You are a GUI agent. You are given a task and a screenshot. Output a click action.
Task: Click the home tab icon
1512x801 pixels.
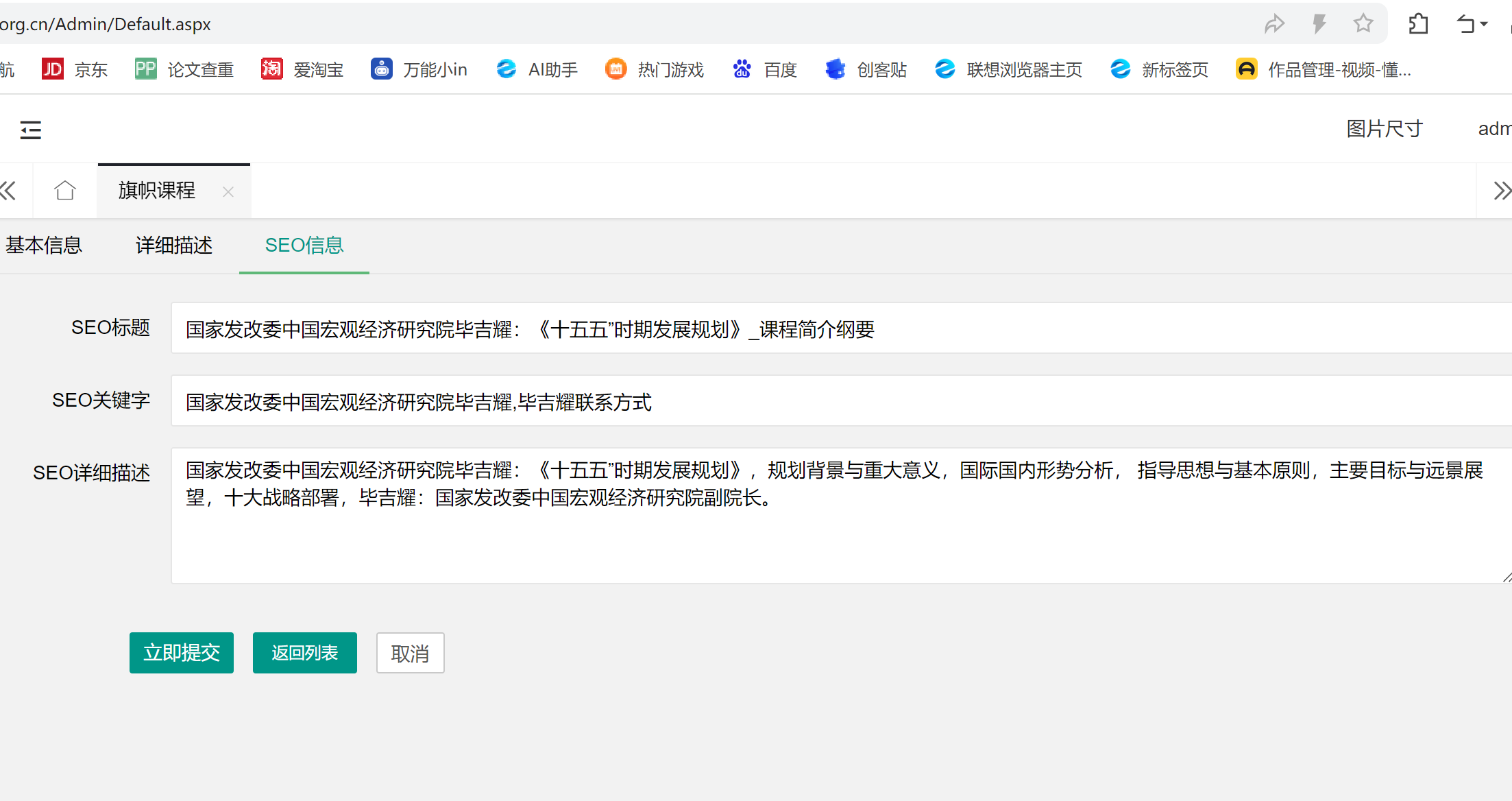point(65,190)
